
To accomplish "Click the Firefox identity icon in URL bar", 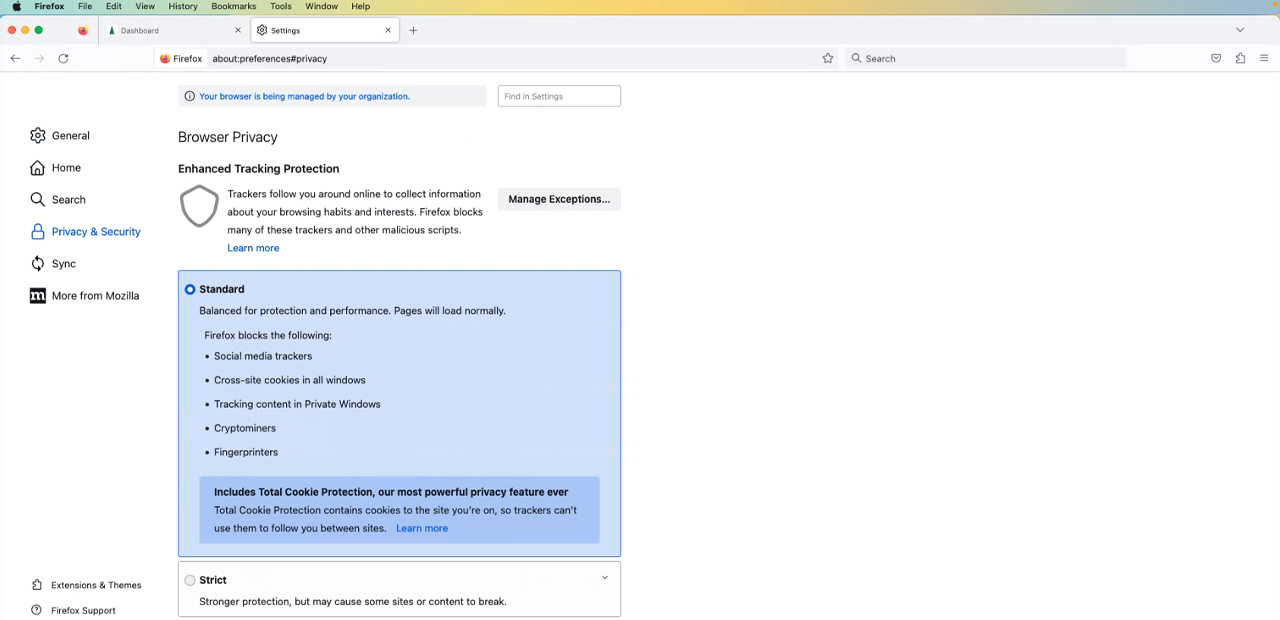I will pos(165,58).
